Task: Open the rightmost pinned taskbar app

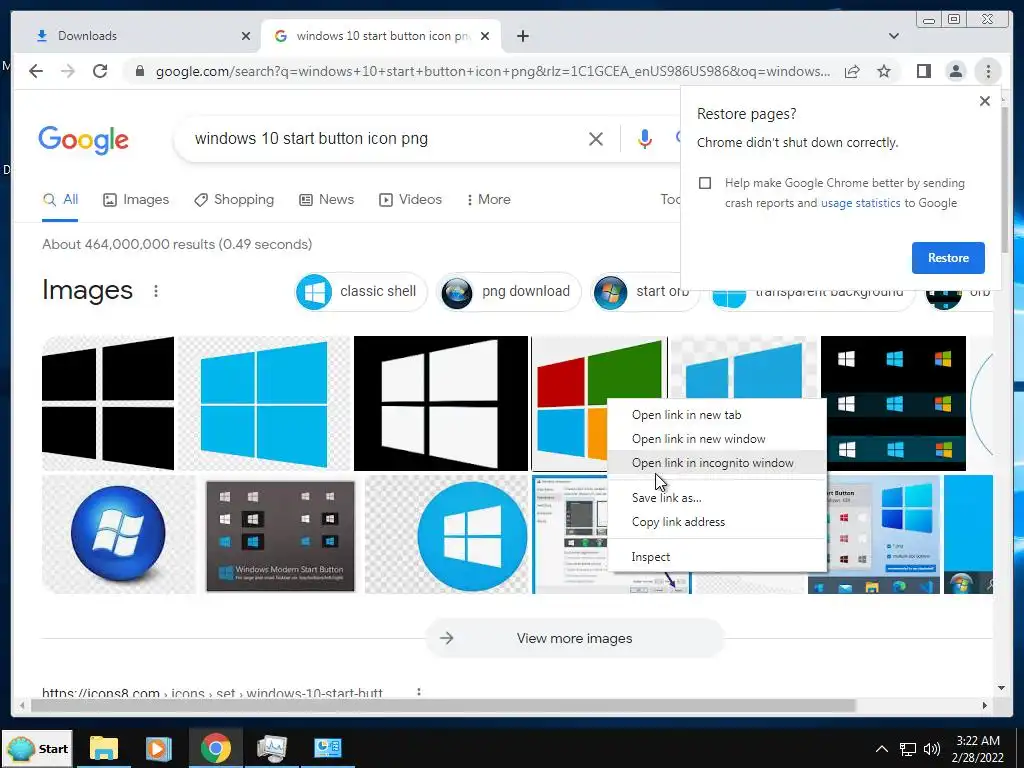Action: pyautogui.click(x=327, y=748)
